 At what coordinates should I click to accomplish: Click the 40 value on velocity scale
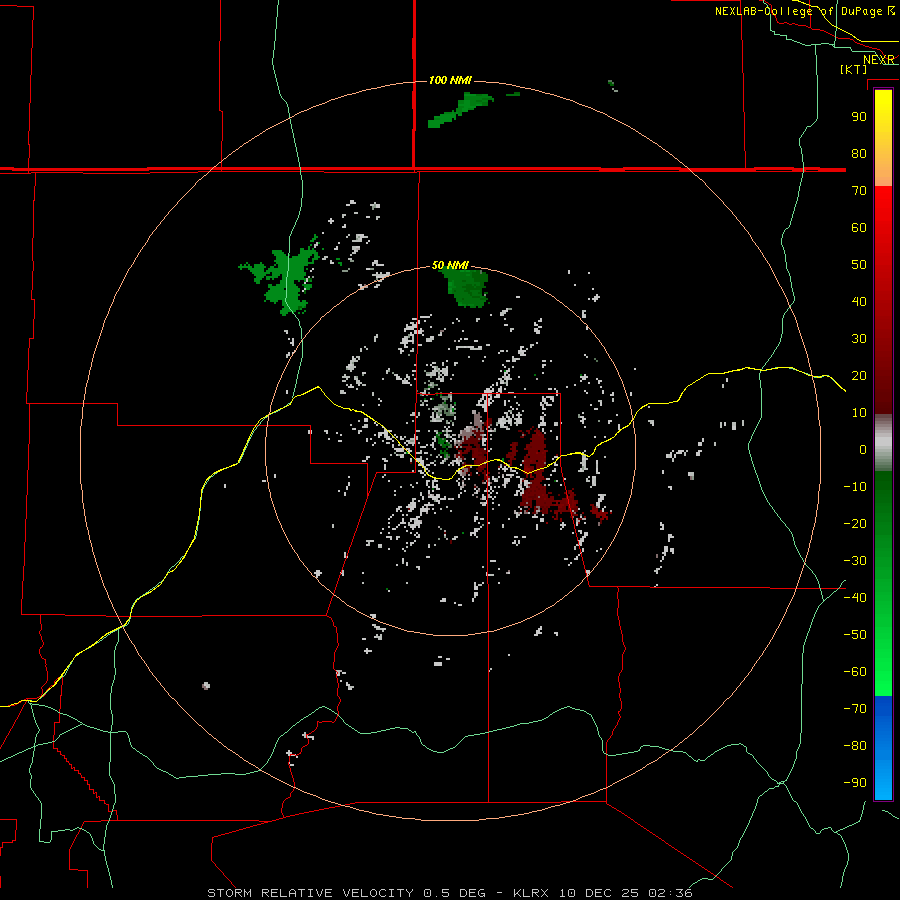(x=859, y=302)
